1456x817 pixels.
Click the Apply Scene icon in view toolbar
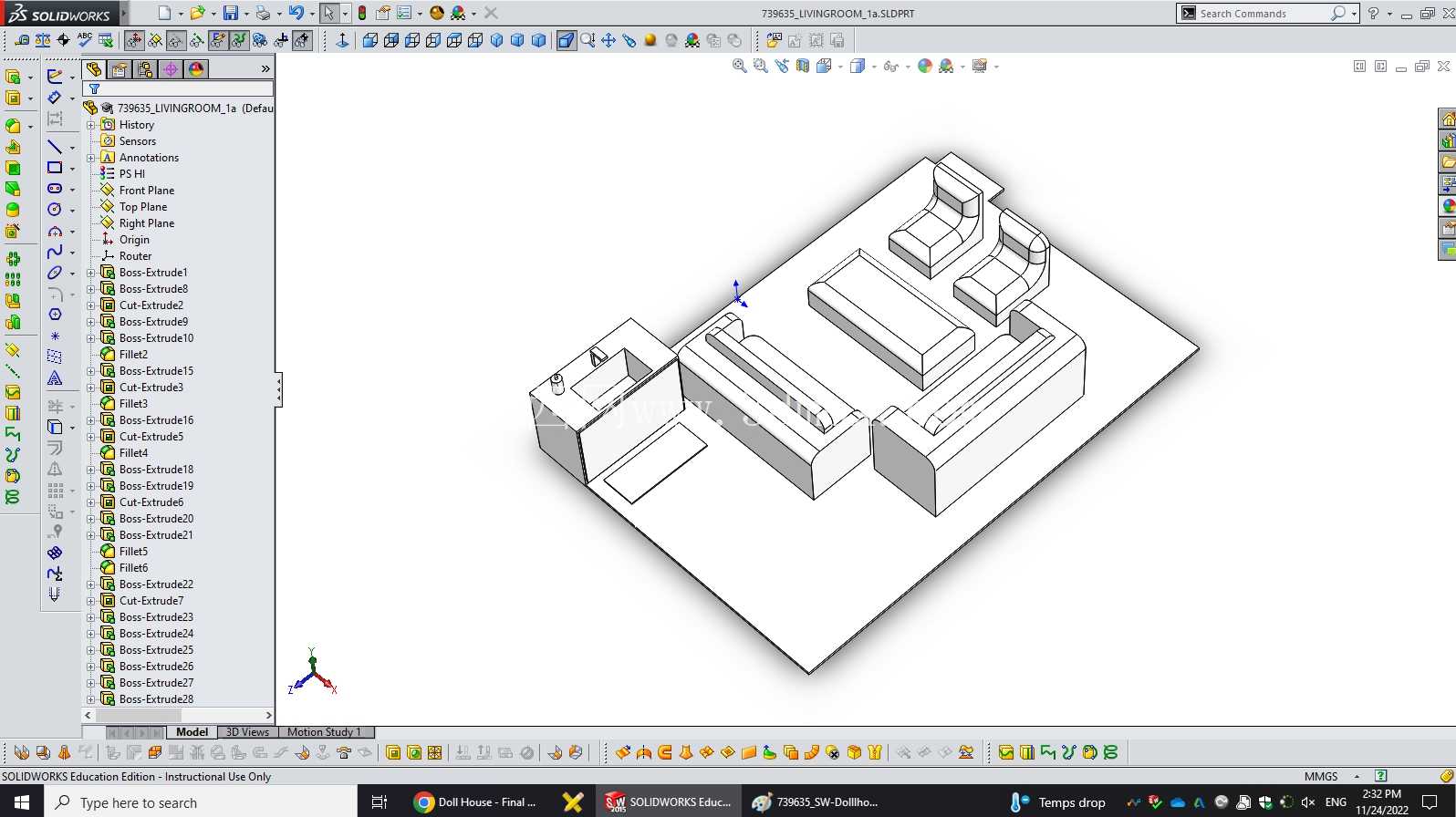[x=947, y=66]
